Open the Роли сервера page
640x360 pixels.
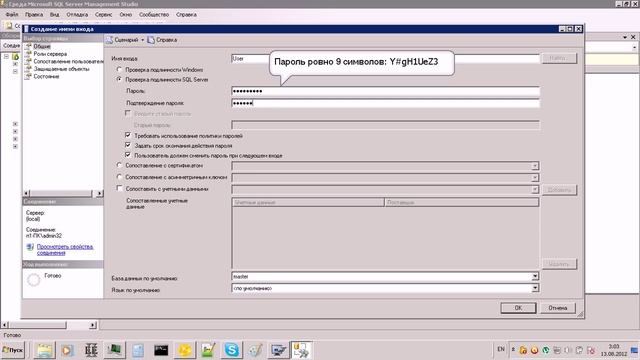tap(50, 54)
